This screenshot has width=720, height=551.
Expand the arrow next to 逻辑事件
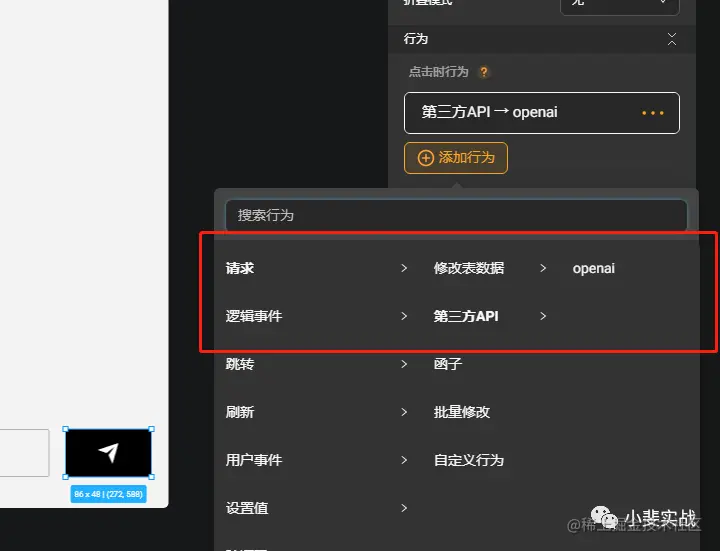pyautogui.click(x=404, y=316)
